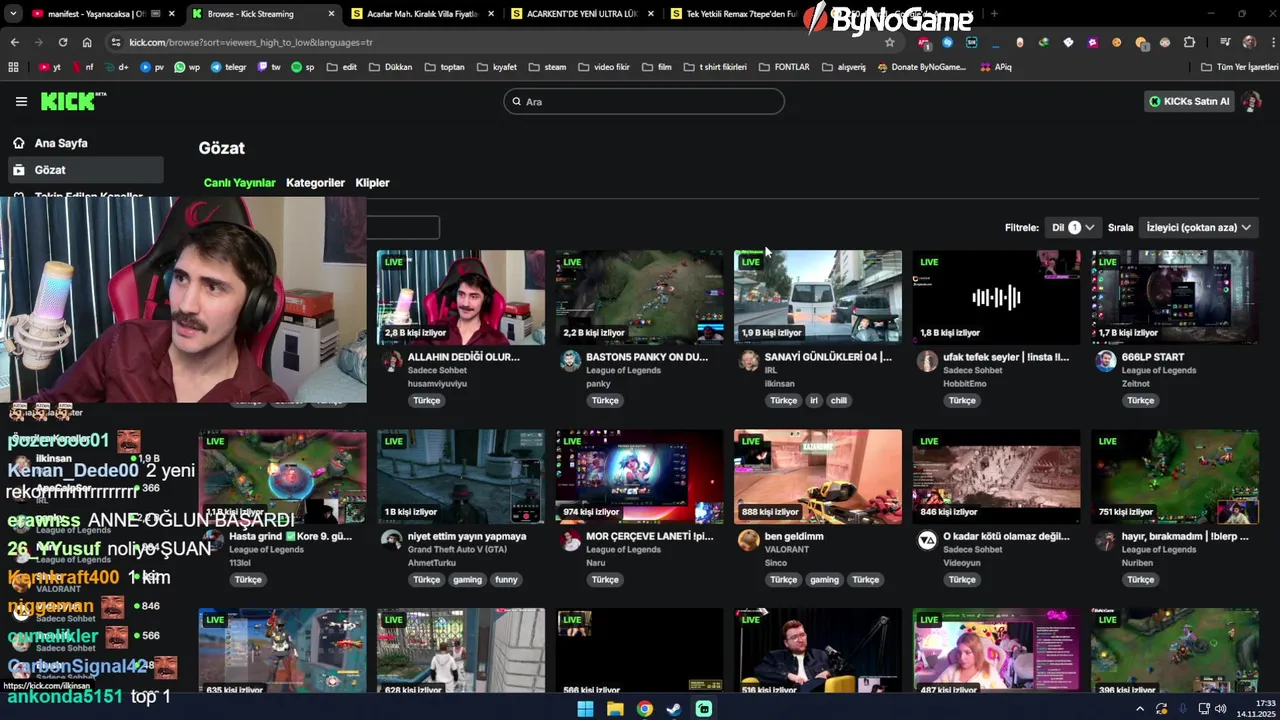Reload the Kick page
The height and width of the screenshot is (720, 1280).
click(63, 42)
